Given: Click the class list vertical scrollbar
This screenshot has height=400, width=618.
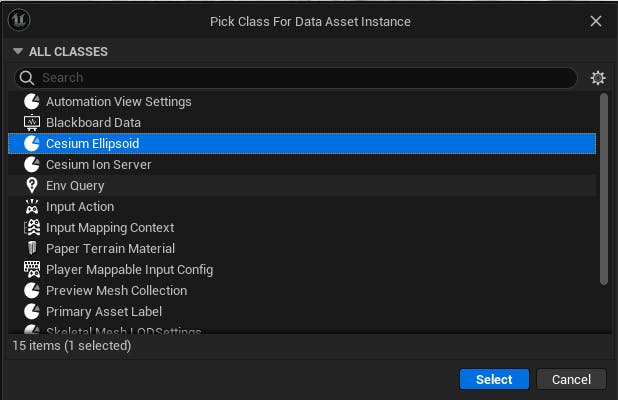Looking at the screenshot, I should (x=603, y=188).
